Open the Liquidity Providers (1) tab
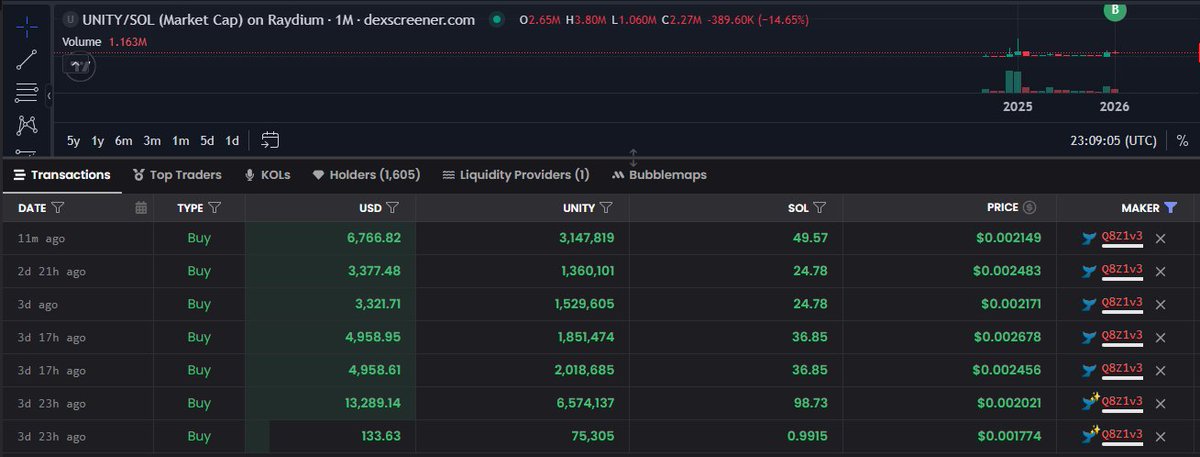 point(515,175)
